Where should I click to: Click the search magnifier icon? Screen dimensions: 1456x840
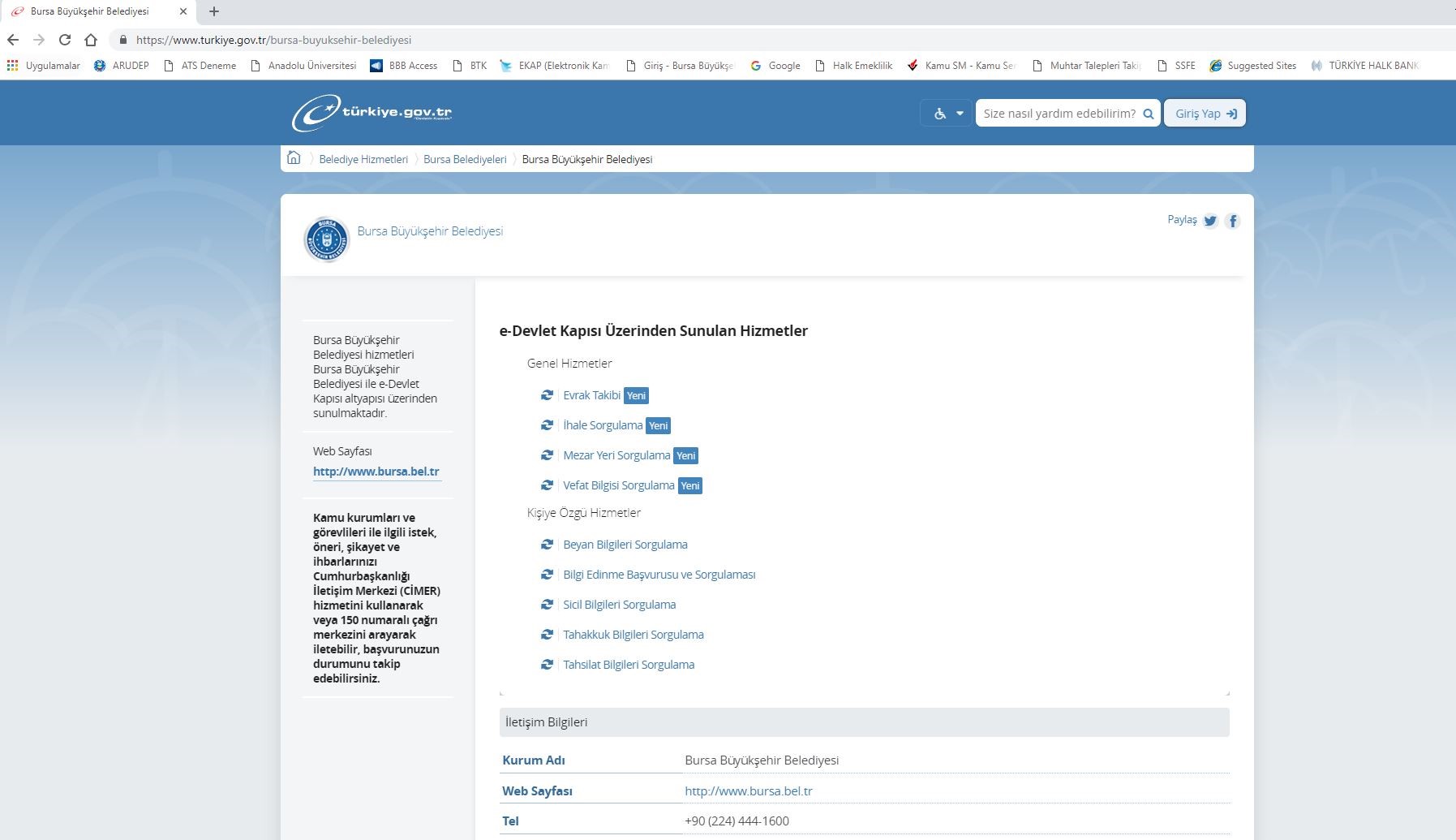coord(1148,114)
